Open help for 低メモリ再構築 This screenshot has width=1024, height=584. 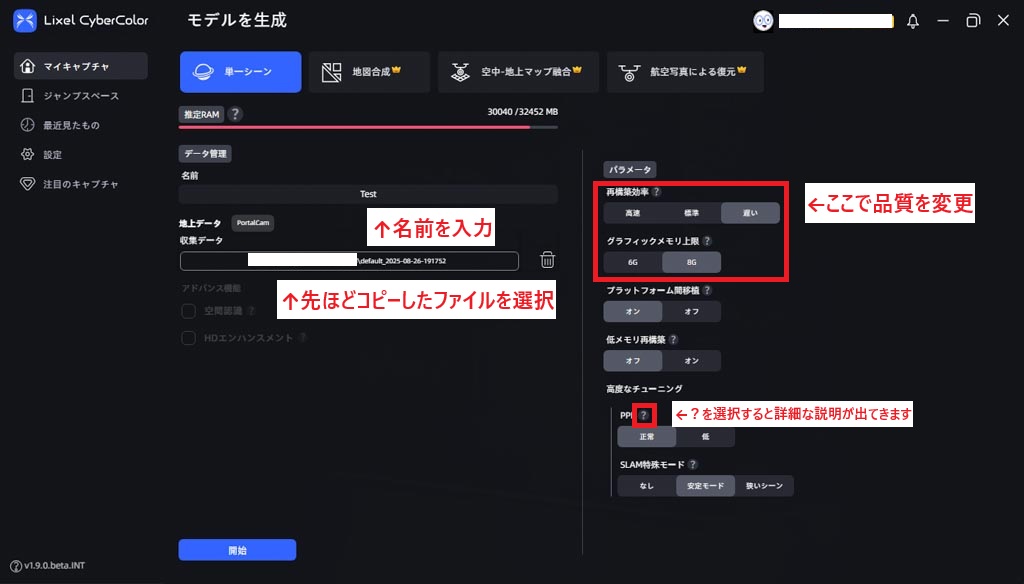click(x=673, y=340)
